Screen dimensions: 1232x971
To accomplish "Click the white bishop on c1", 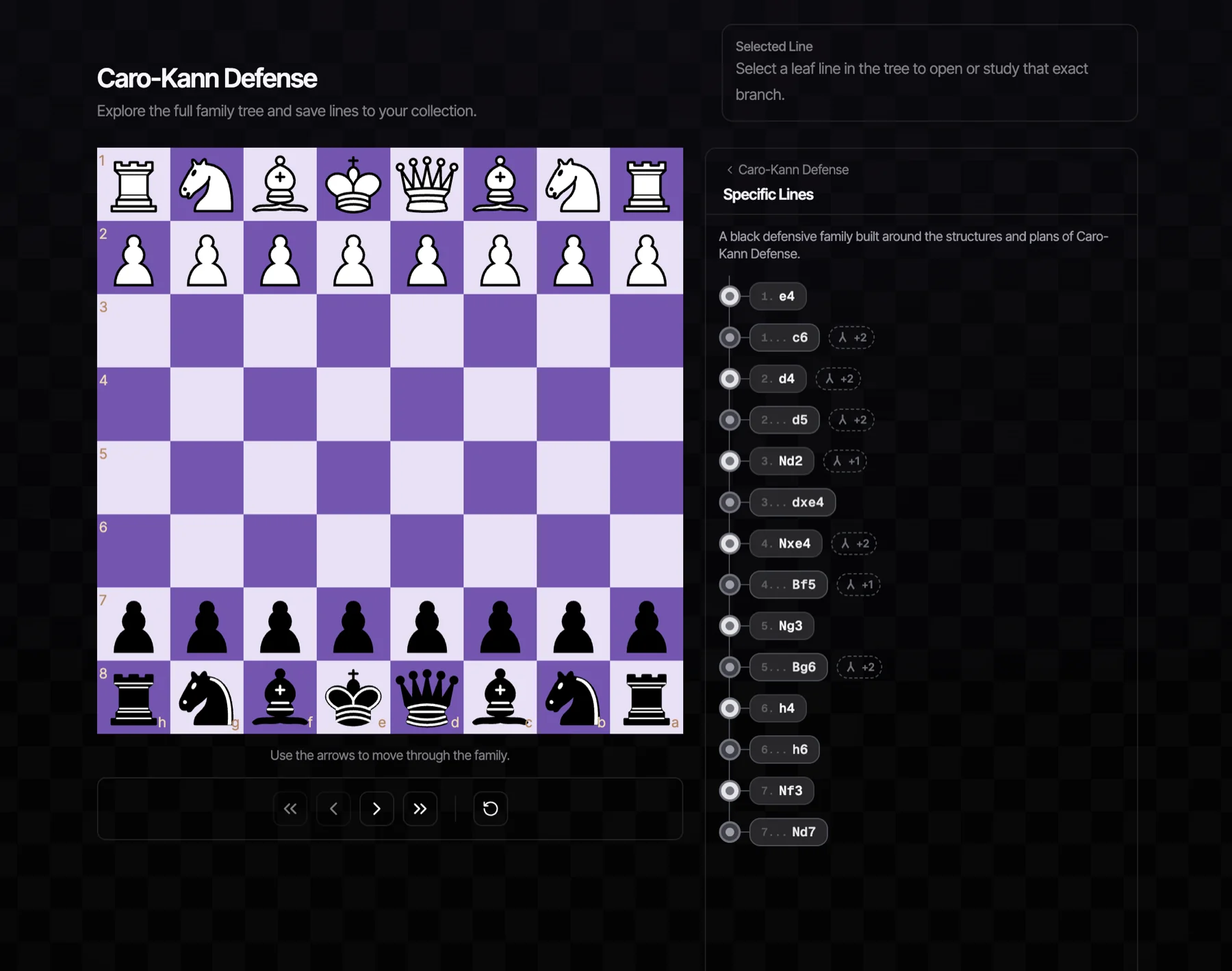I will point(500,184).
